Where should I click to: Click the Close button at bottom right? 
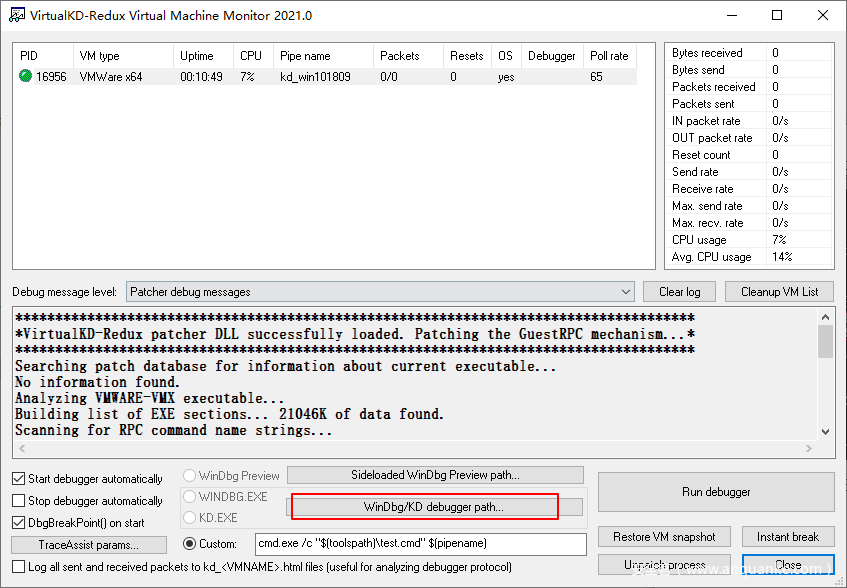788,565
